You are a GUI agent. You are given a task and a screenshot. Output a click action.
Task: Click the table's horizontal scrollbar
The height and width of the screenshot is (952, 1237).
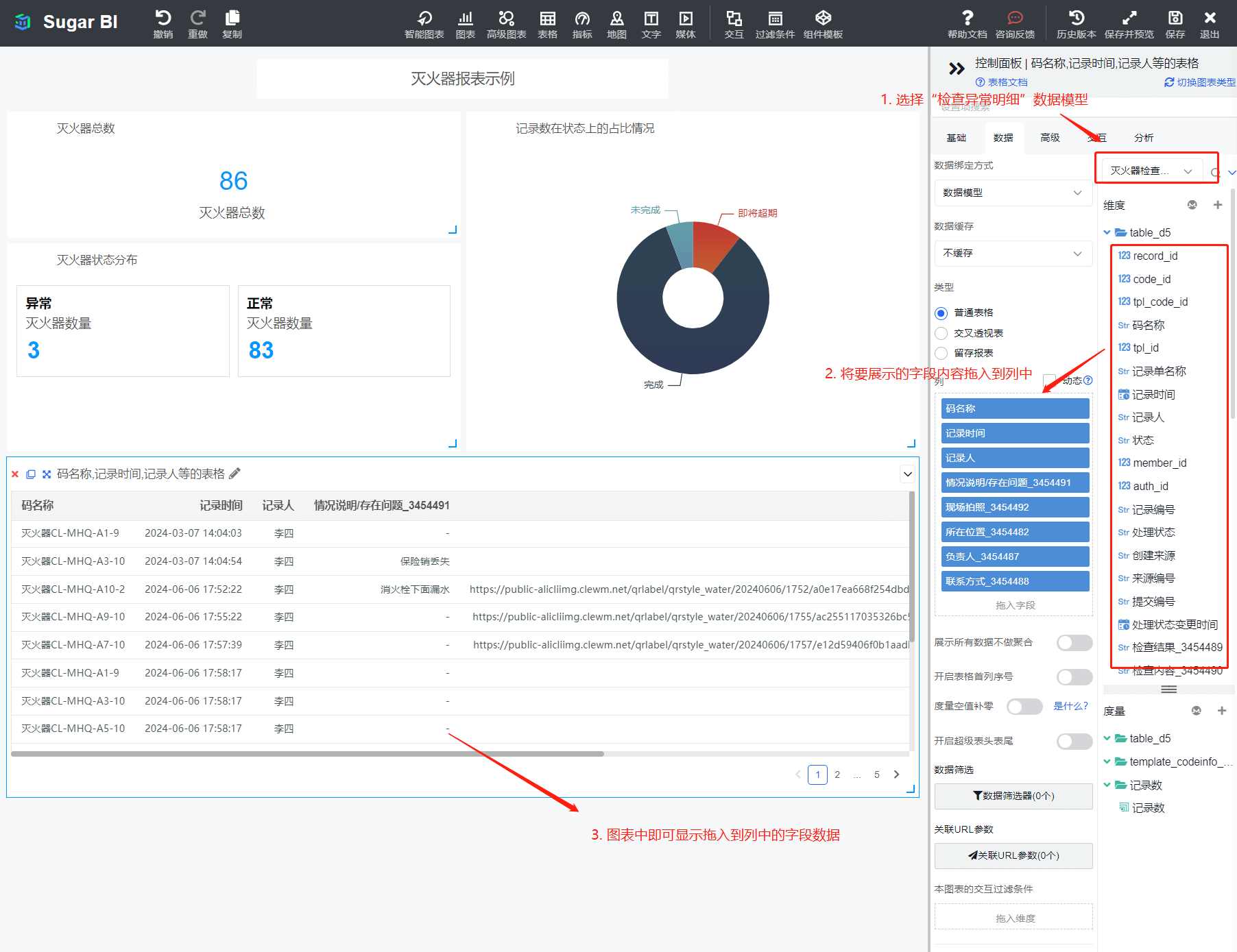click(x=307, y=754)
